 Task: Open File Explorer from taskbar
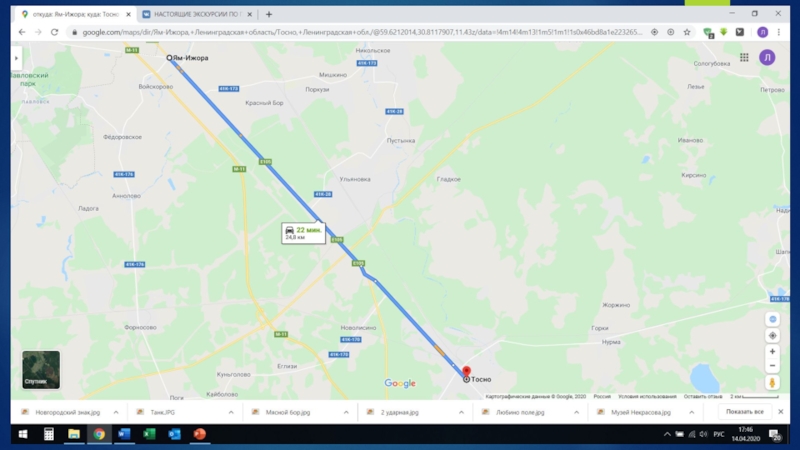(73, 434)
